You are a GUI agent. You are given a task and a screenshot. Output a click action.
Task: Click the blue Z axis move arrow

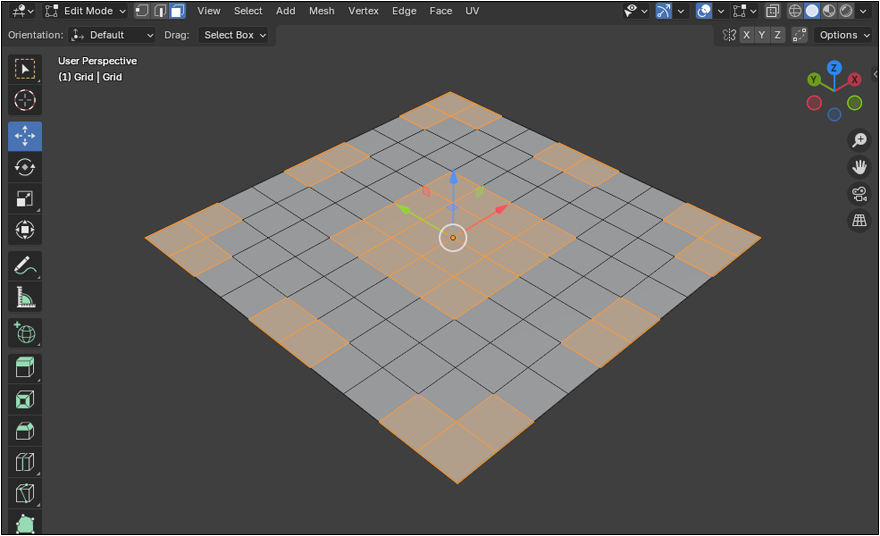click(x=453, y=177)
